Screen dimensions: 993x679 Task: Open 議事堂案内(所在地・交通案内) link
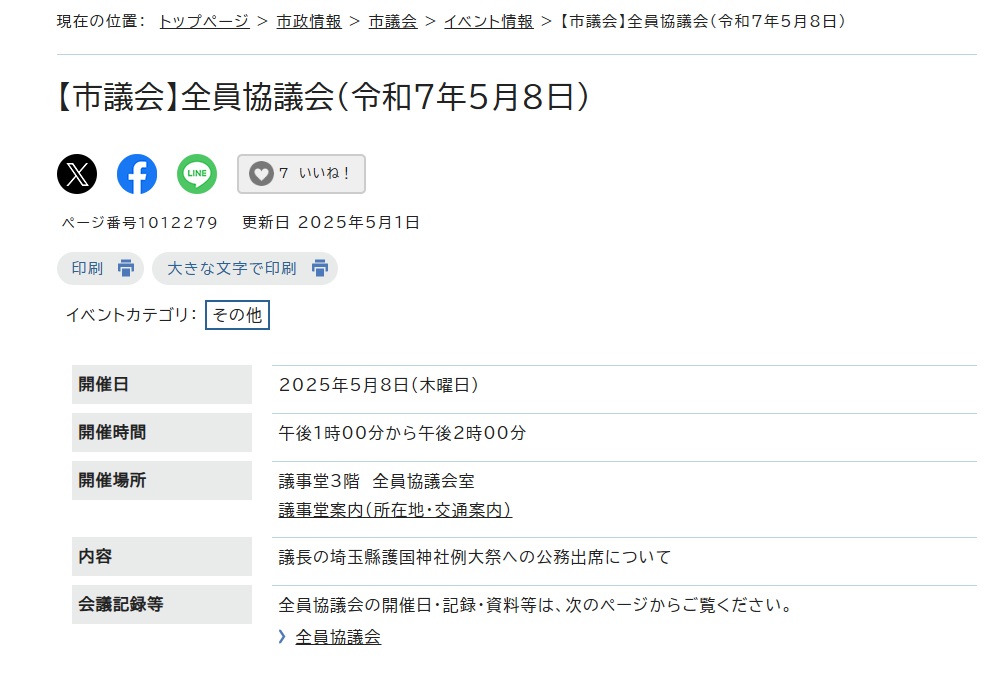tap(395, 510)
